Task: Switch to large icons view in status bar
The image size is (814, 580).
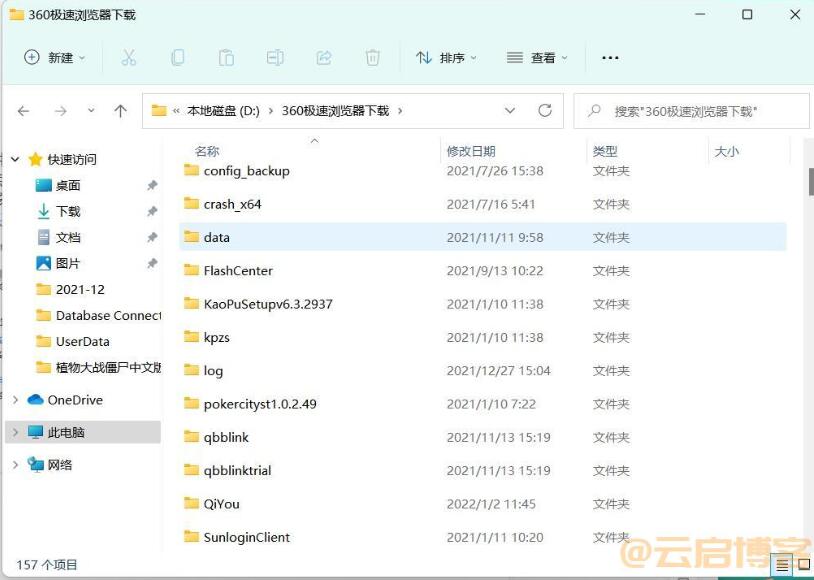Action: [804, 564]
